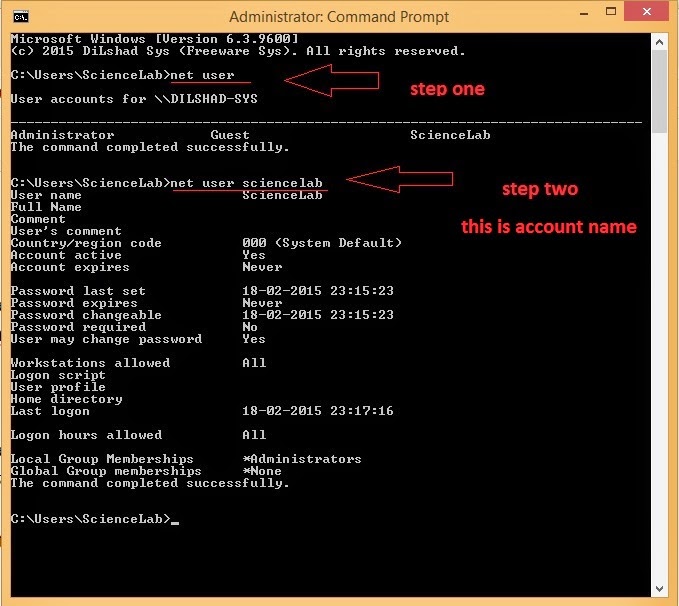Viewport: 679px width, 606px height.
Task: Click the 'Never' value for Account expires
Action: click(262, 267)
